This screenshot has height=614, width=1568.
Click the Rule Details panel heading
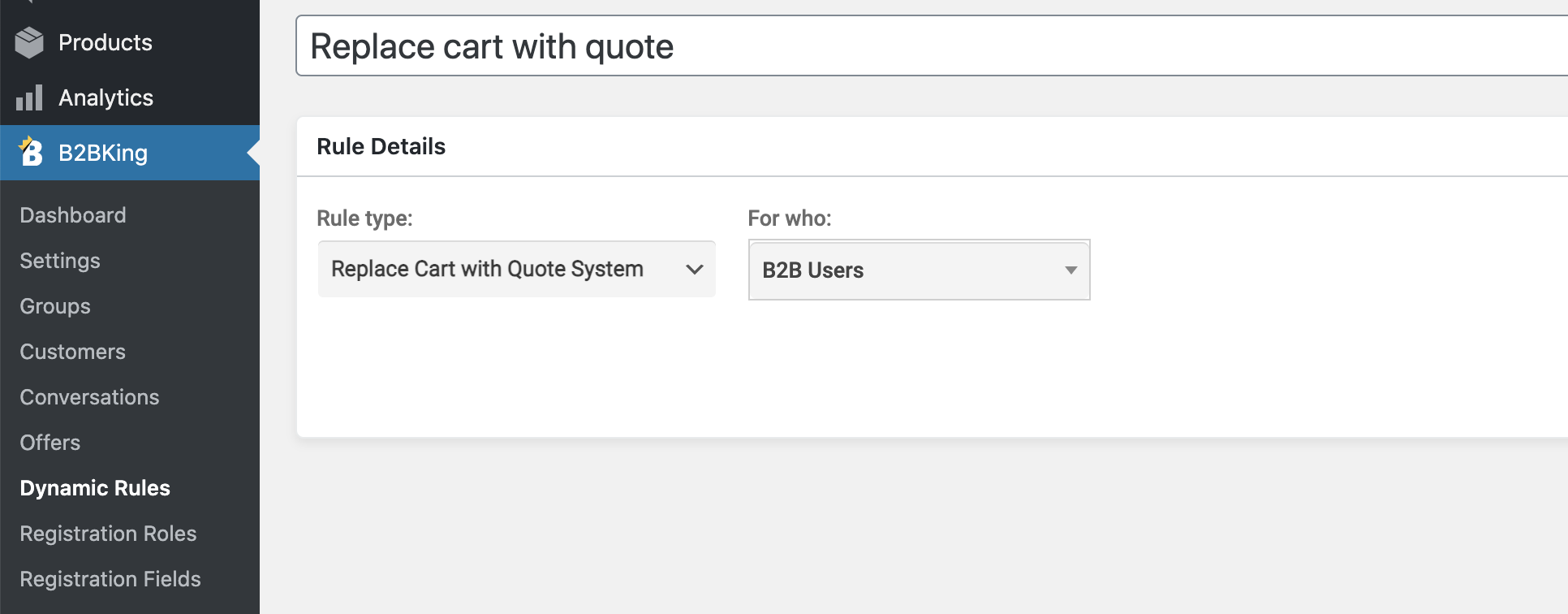click(381, 146)
